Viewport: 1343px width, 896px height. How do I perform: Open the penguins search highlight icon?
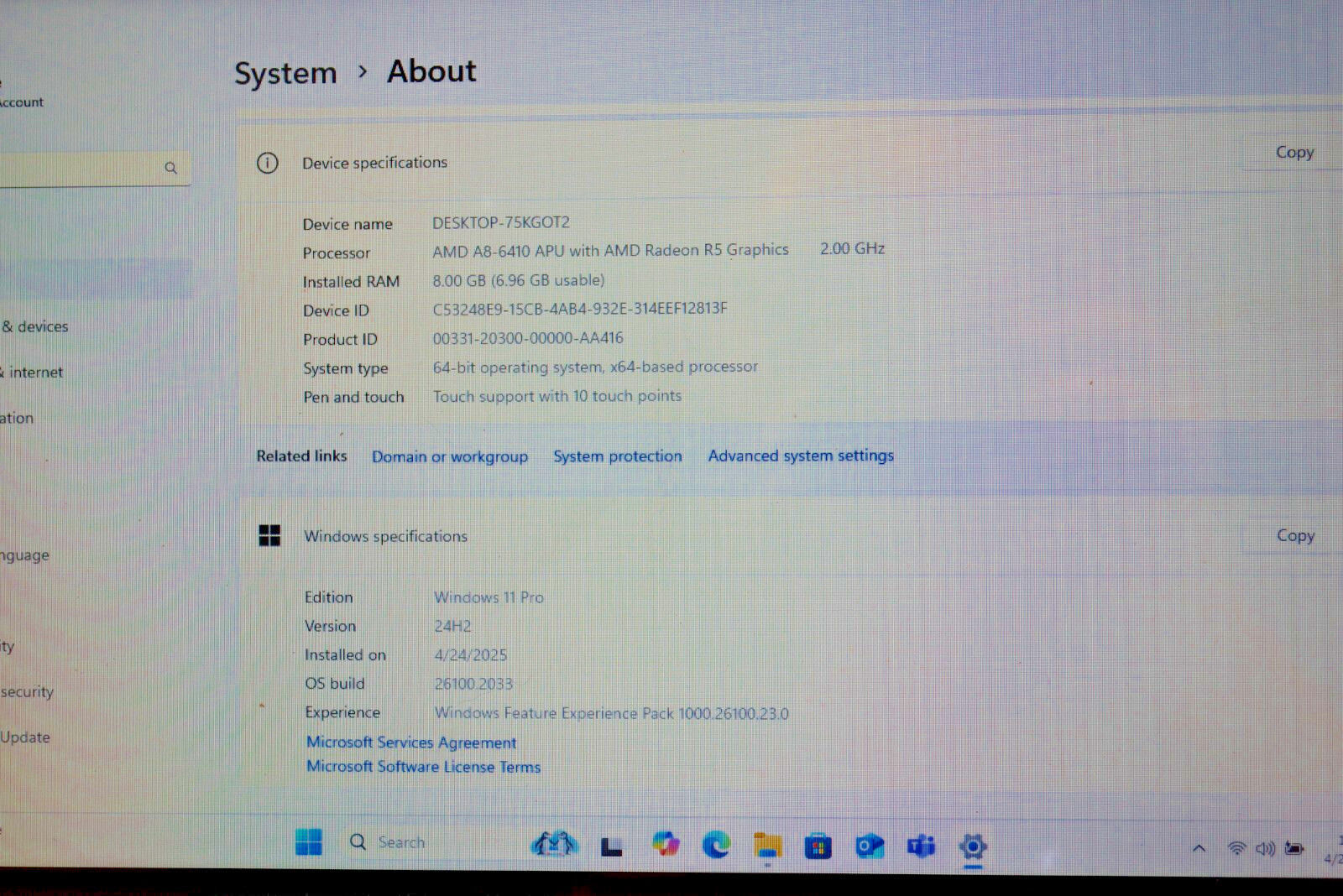(554, 844)
